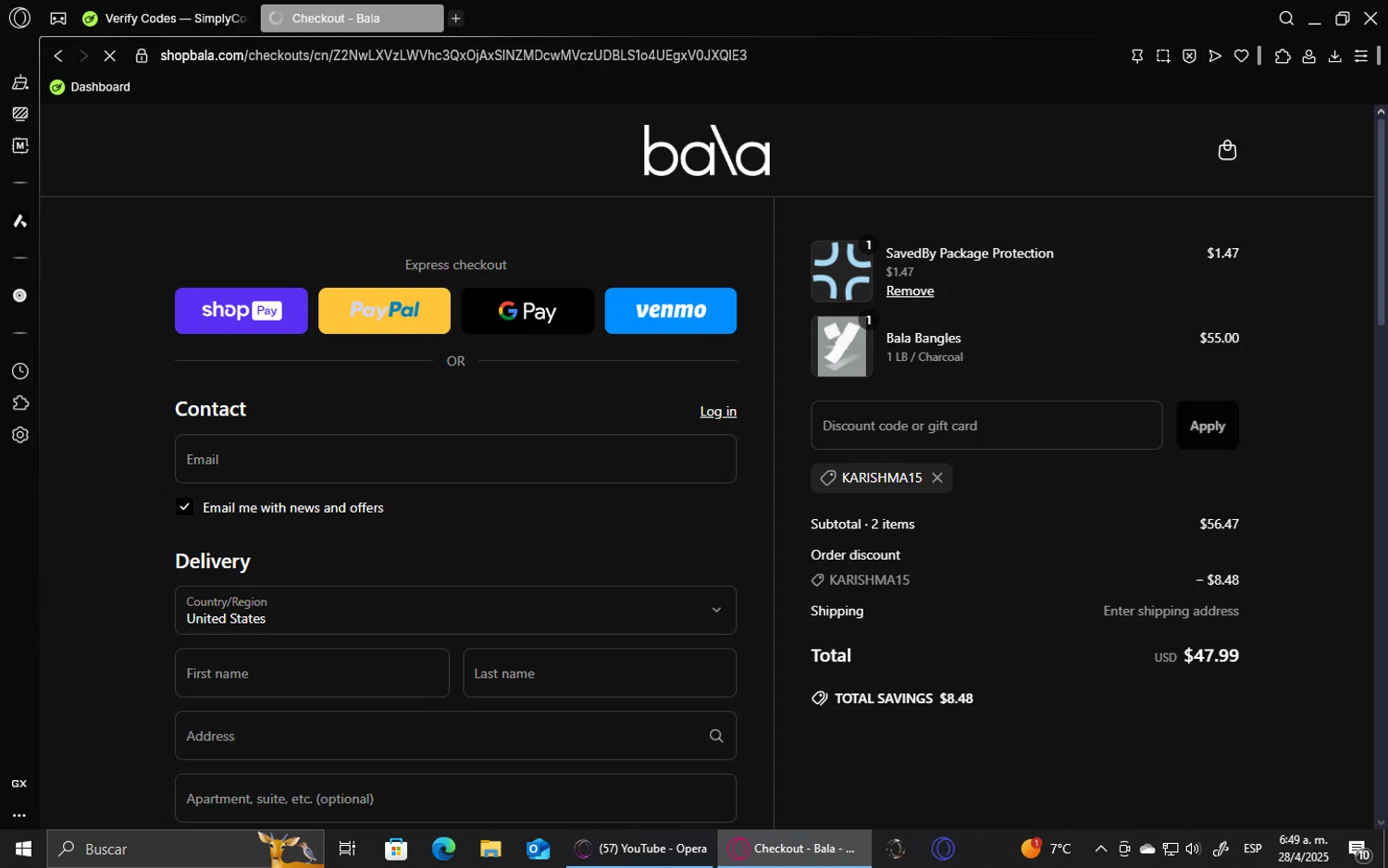The width and height of the screenshot is (1388, 868).
Task: Click the Address field
Action: click(x=455, y=736)
